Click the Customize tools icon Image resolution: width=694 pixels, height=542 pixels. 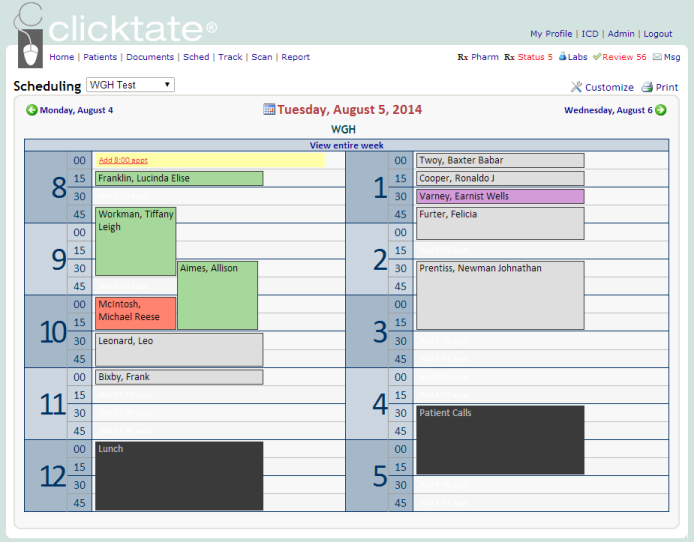point(577,87)
